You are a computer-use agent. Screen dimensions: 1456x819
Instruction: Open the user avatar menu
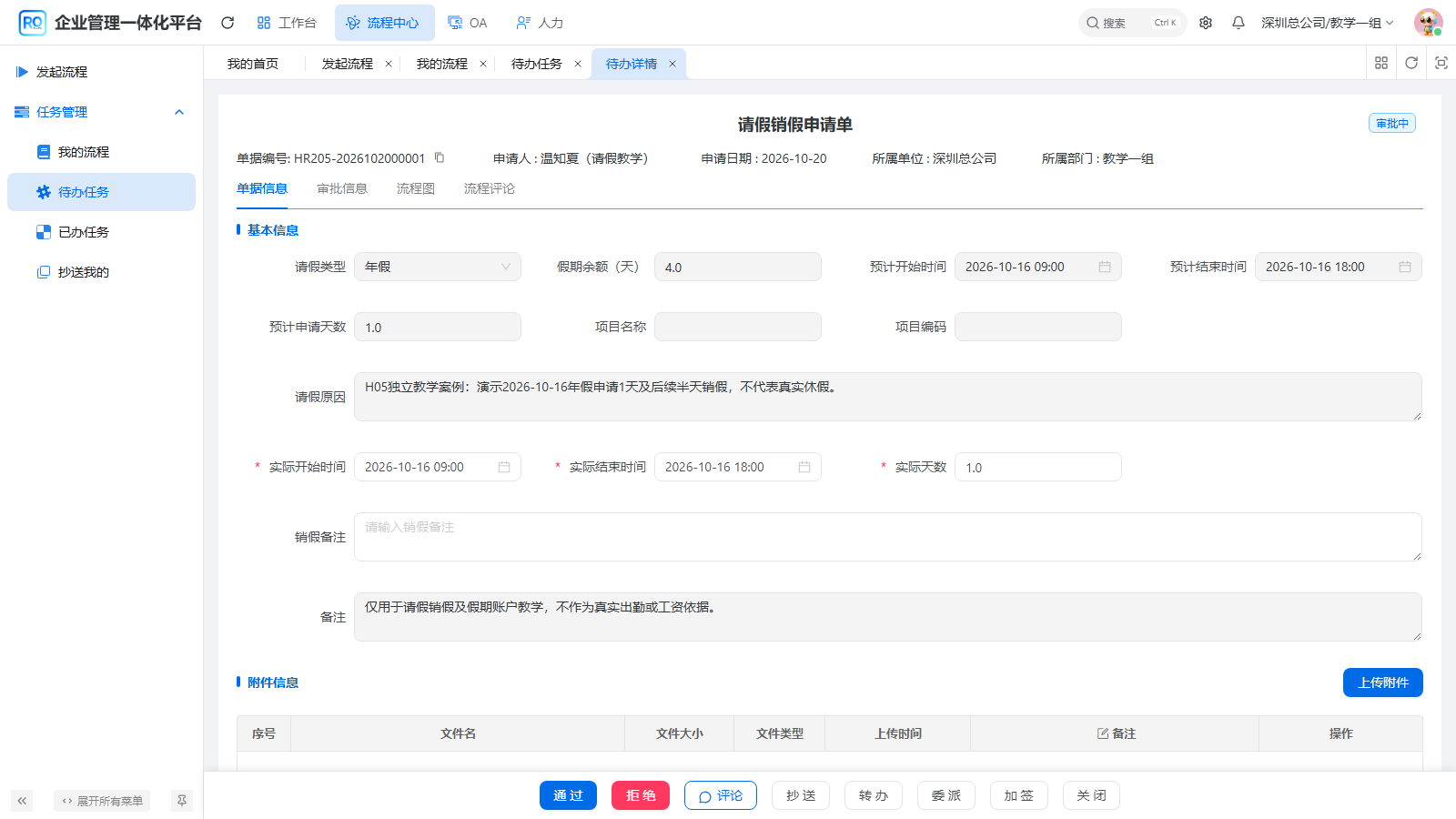tap(1429, 23)
